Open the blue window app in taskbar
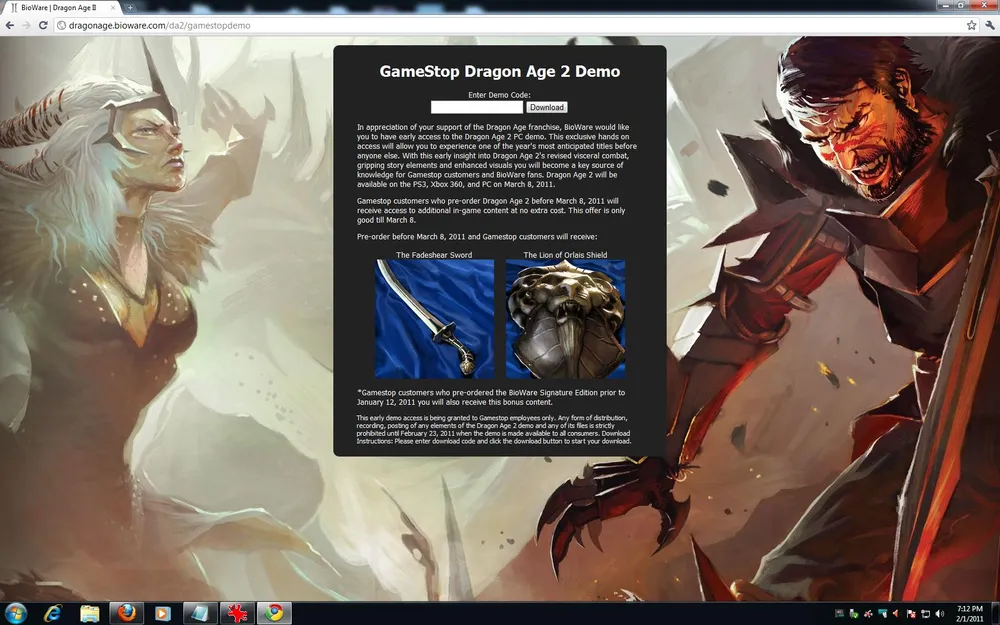The width and height of the screenshot is (1000, 625). pos(200,613)
